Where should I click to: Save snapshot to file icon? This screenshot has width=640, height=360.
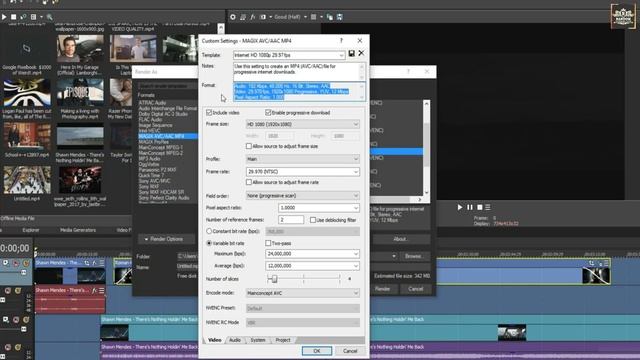click(340, 17)
